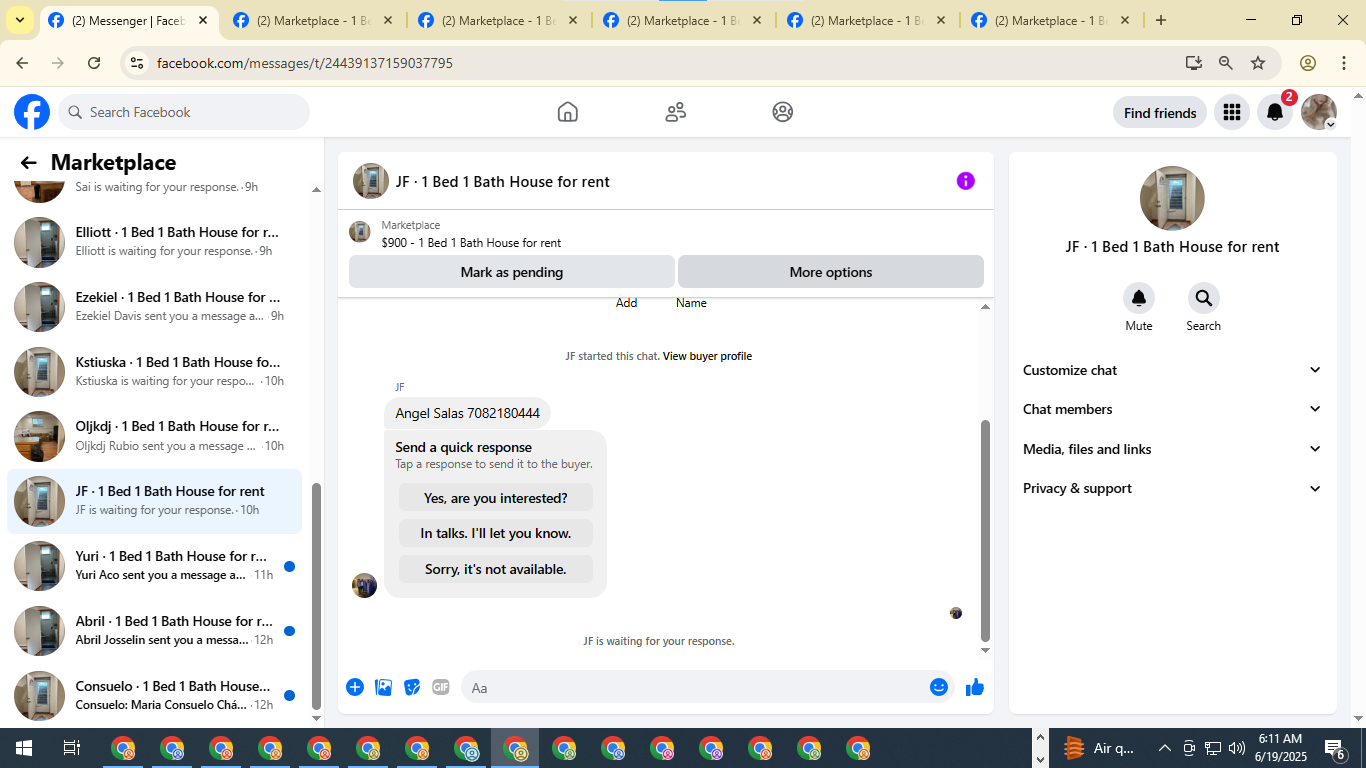This screenshot has height=768, width=1366.
Task: Click the message text box
Action: point(695,687)
